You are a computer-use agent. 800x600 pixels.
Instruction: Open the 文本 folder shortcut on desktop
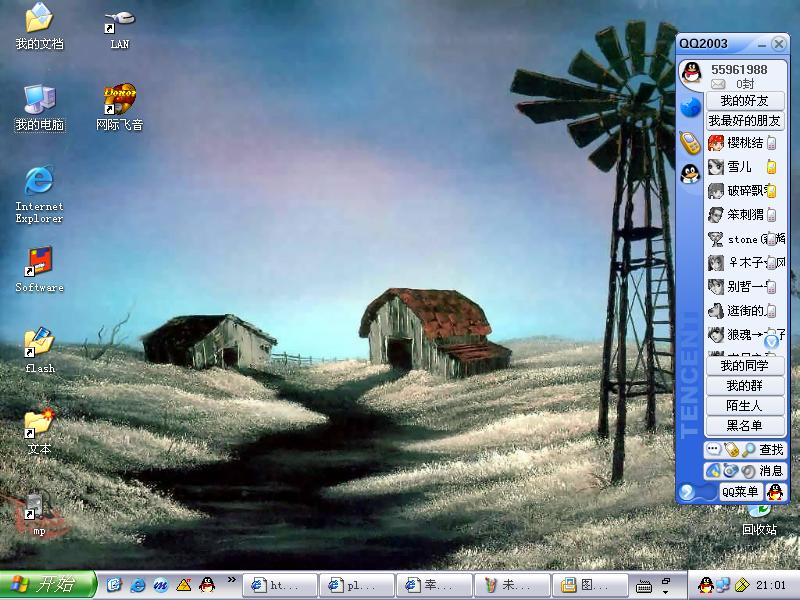(x=39, y=432)
